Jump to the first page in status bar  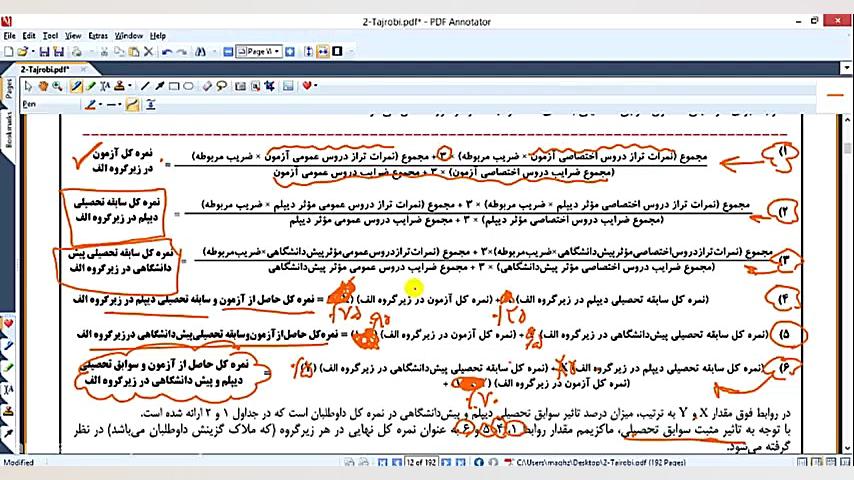382,462
